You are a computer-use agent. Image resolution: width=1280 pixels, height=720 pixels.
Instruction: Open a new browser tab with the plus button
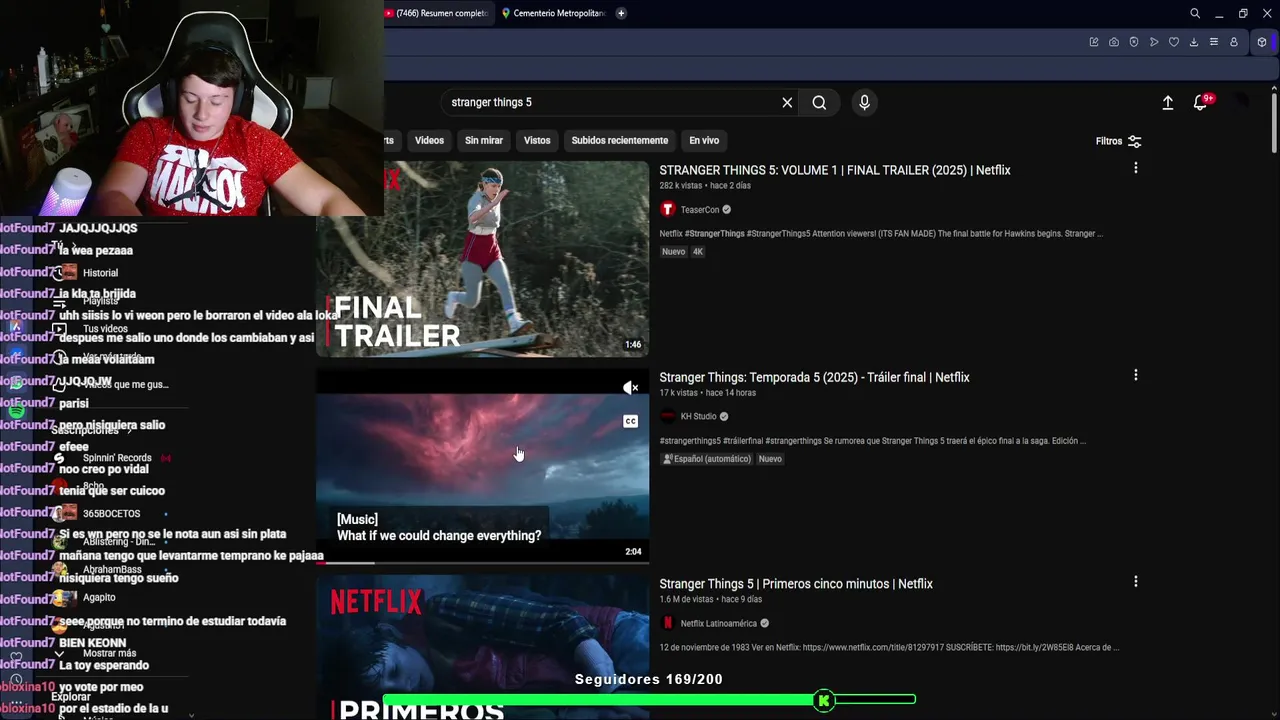pyautogui.click(x=621, y=13)
